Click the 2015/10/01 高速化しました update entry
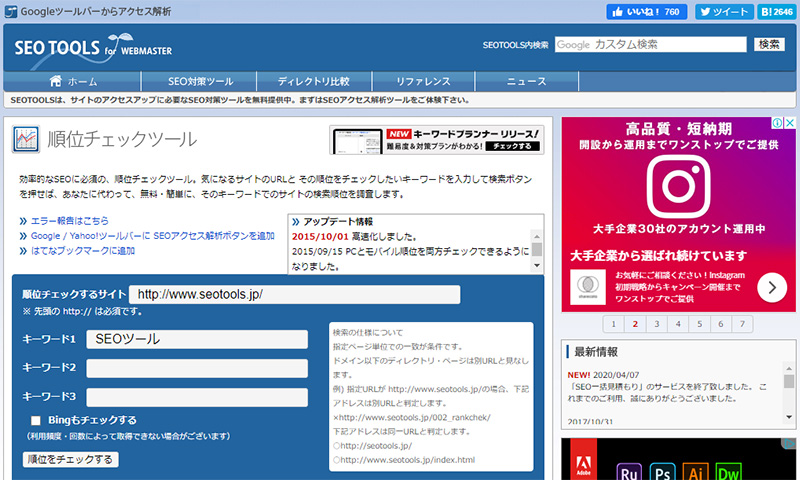This screenshot has width=800, height=480. point(354,237)
